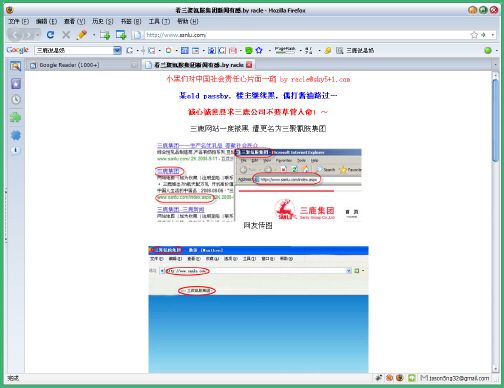Click the page icon left of the URL
Image resolution: width=504 pixels, height=388 pixels.
tap(136, 35)
